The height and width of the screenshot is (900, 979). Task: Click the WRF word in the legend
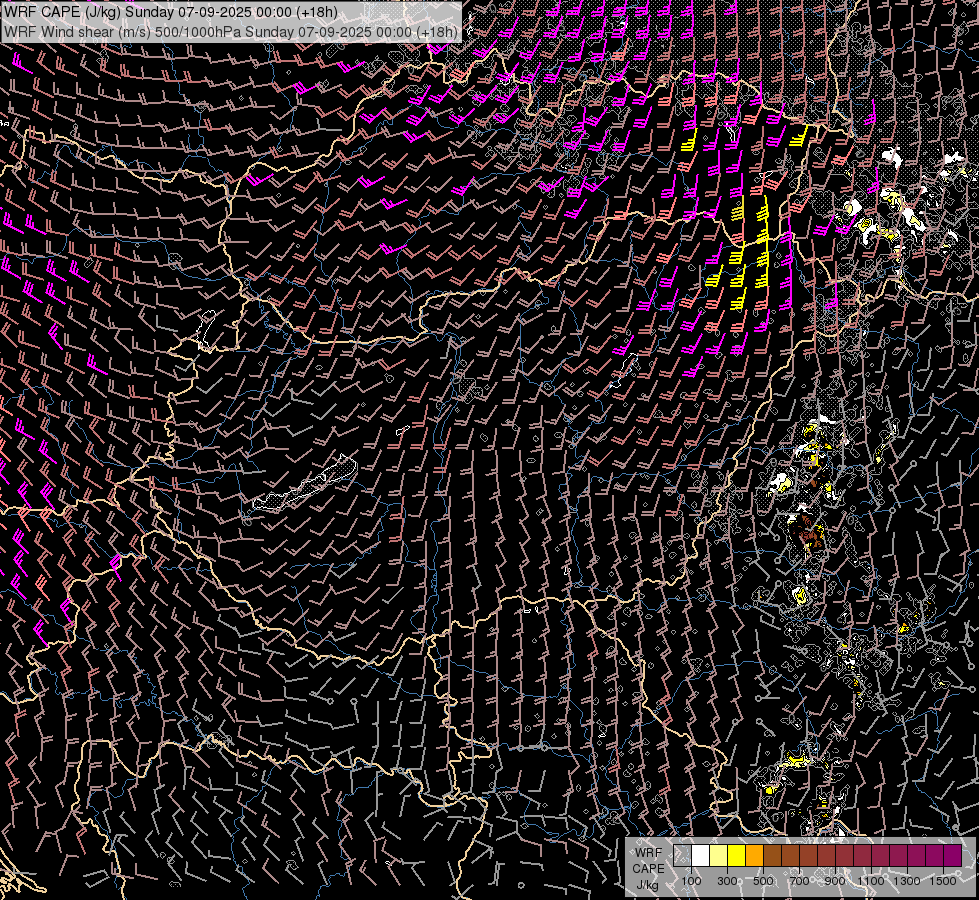[x=648, y=853]
